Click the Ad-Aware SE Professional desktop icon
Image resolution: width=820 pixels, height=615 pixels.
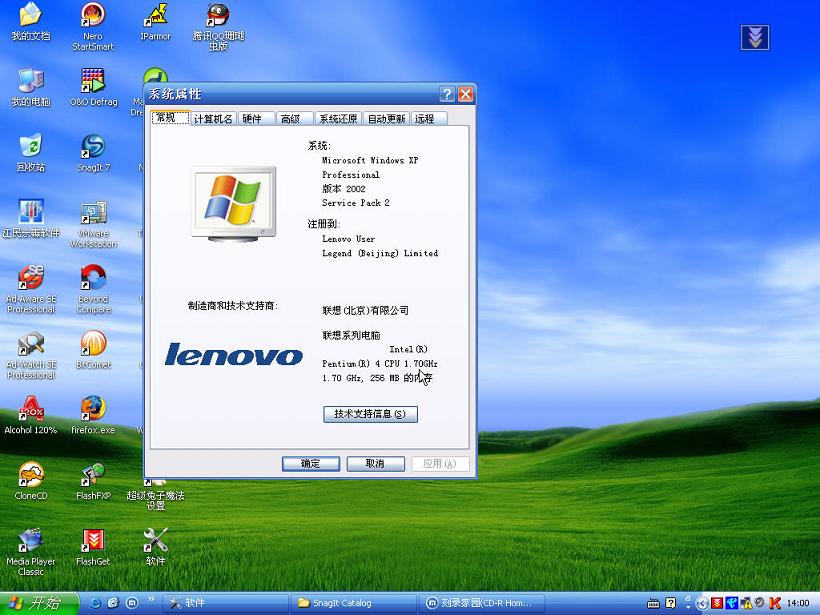(x=31, y=289)
